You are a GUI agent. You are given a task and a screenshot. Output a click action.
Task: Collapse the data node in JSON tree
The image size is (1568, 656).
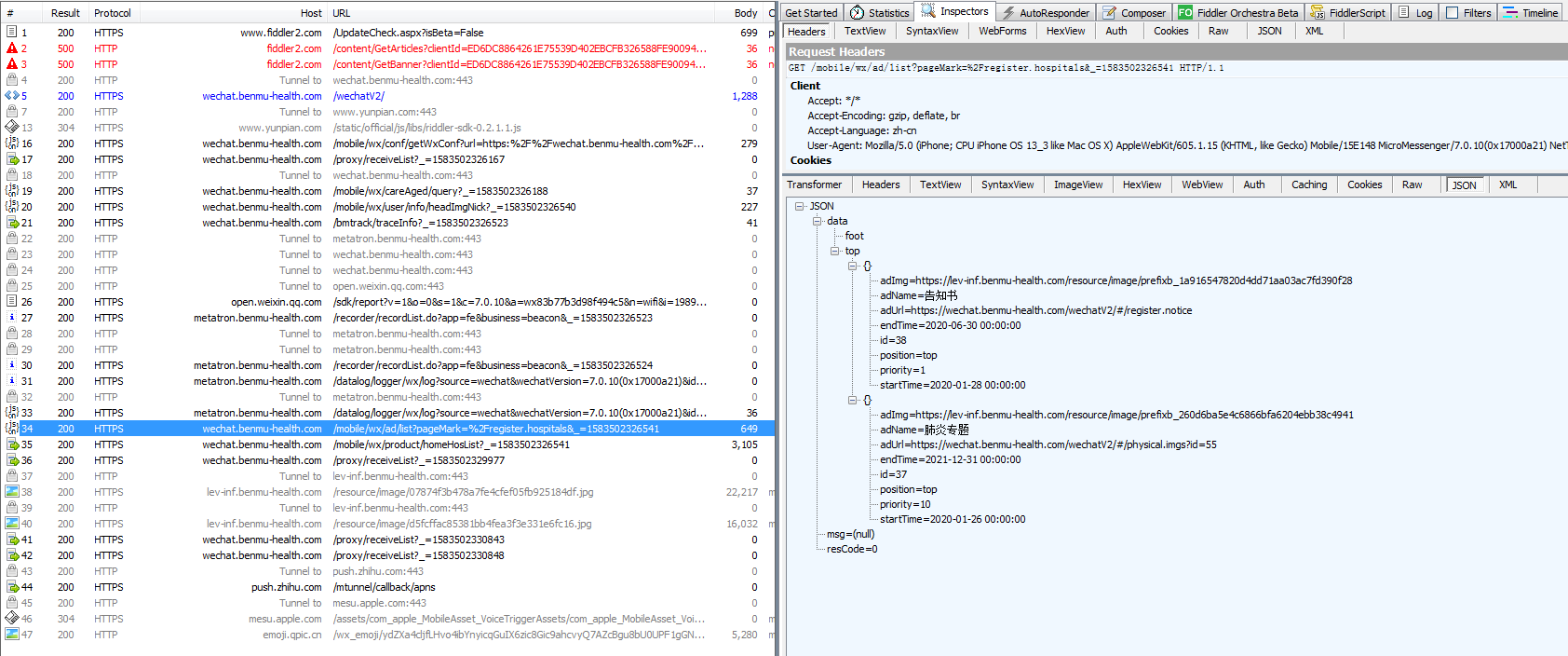coord(817,221)
